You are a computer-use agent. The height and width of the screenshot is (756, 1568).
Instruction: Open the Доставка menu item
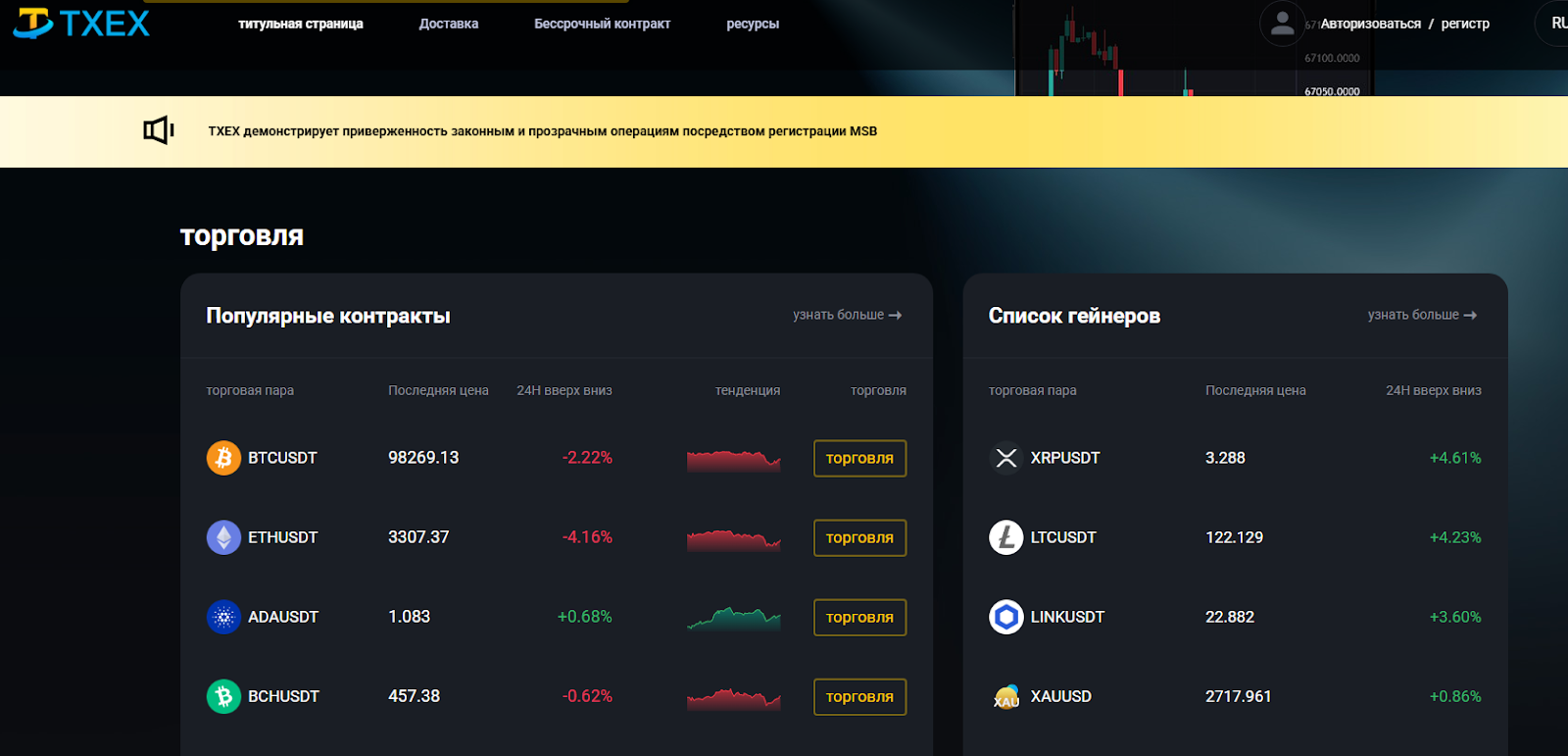[449, 24]
